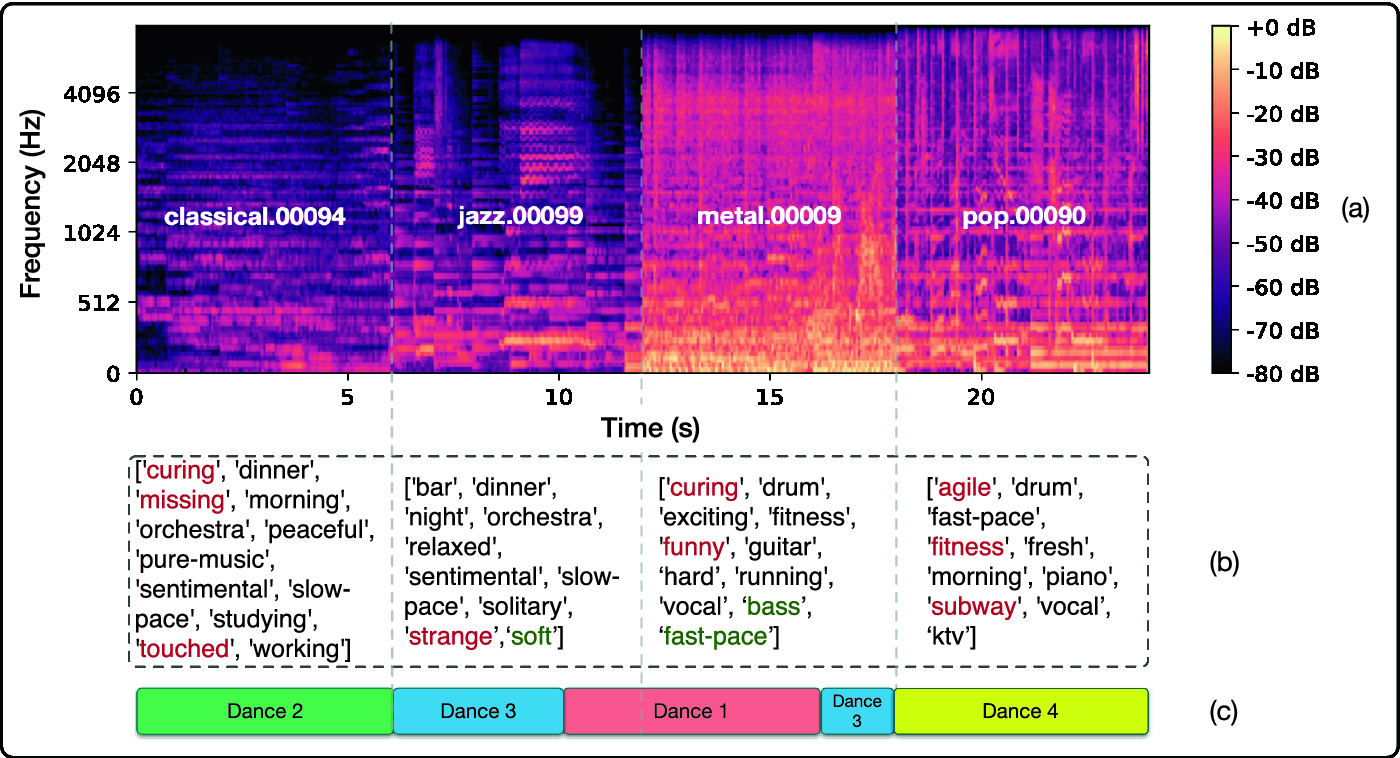Click the jazz.00099 spectrogram label
This screenshot has height=758, width=1400.
coord(520,216)
